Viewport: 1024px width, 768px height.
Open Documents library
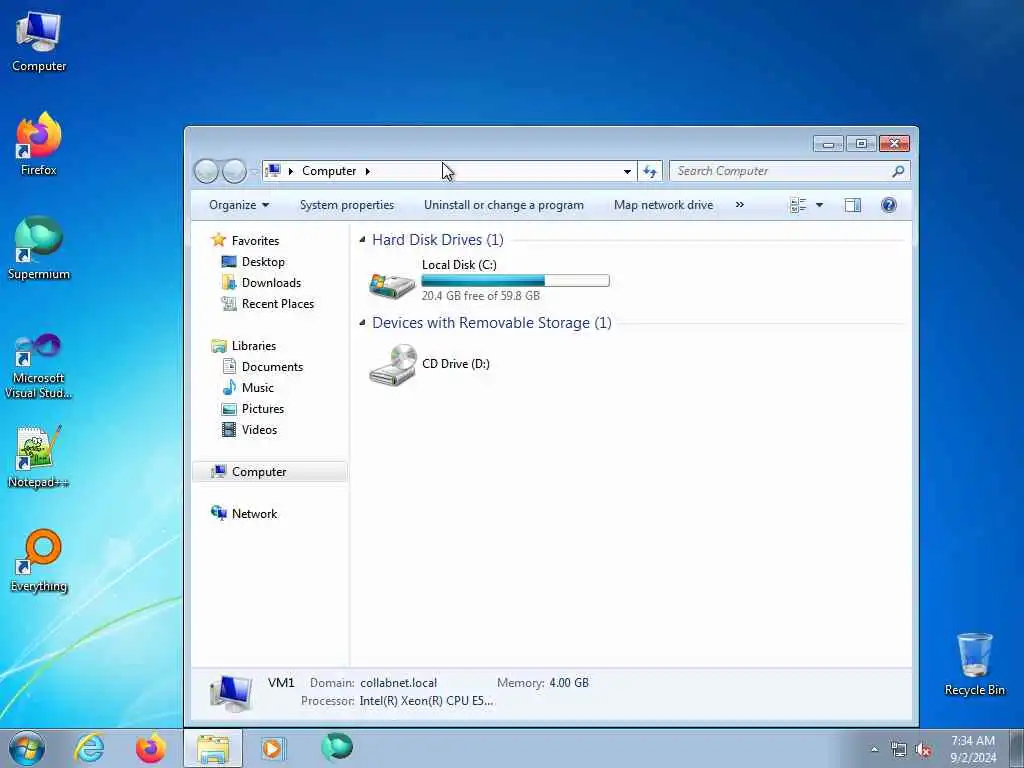point(272,366)
